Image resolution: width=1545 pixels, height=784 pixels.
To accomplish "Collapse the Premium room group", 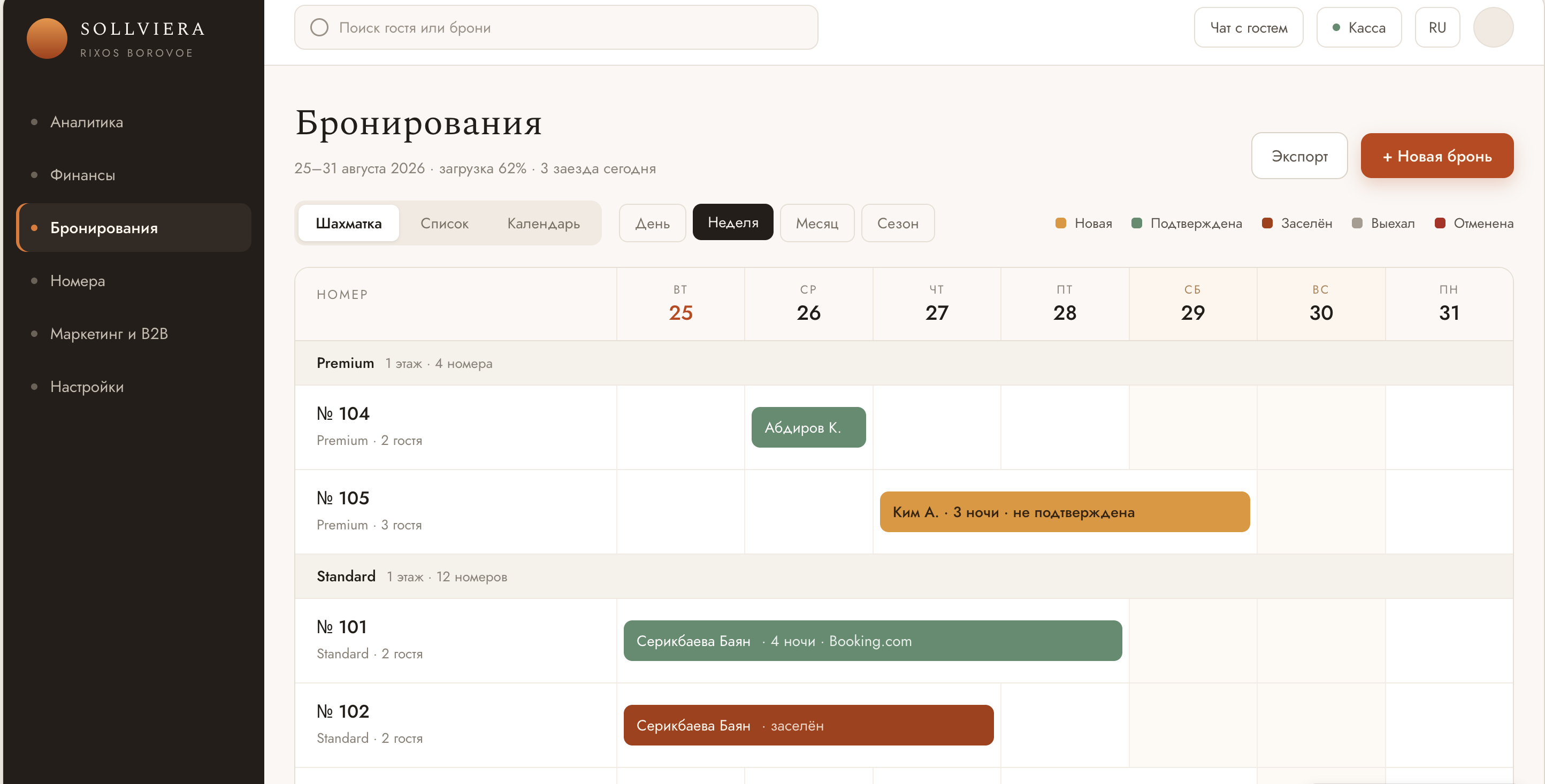I will [903, 363].
